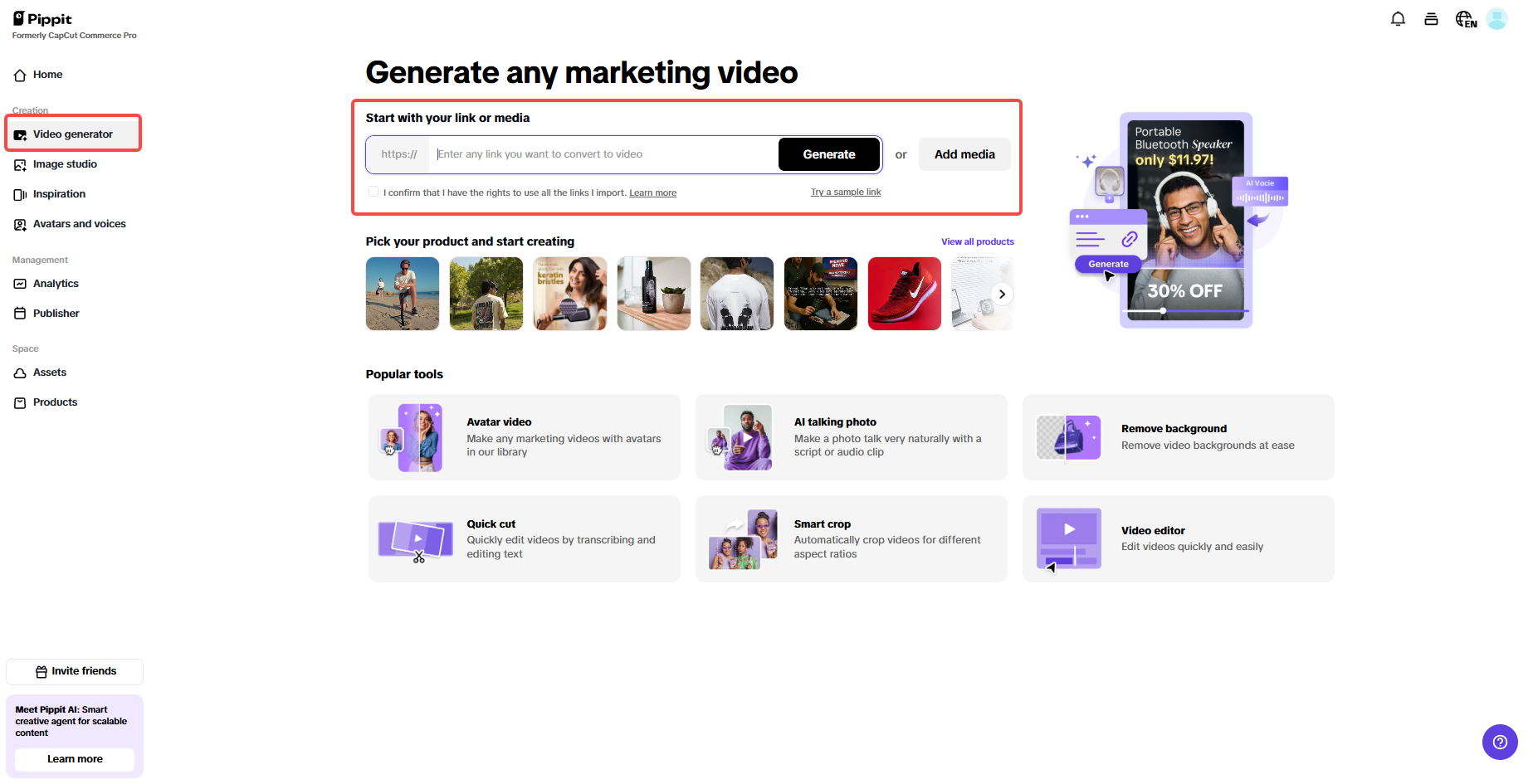
Task: Open the EN language selector
Action: (x=1465, y=18)
